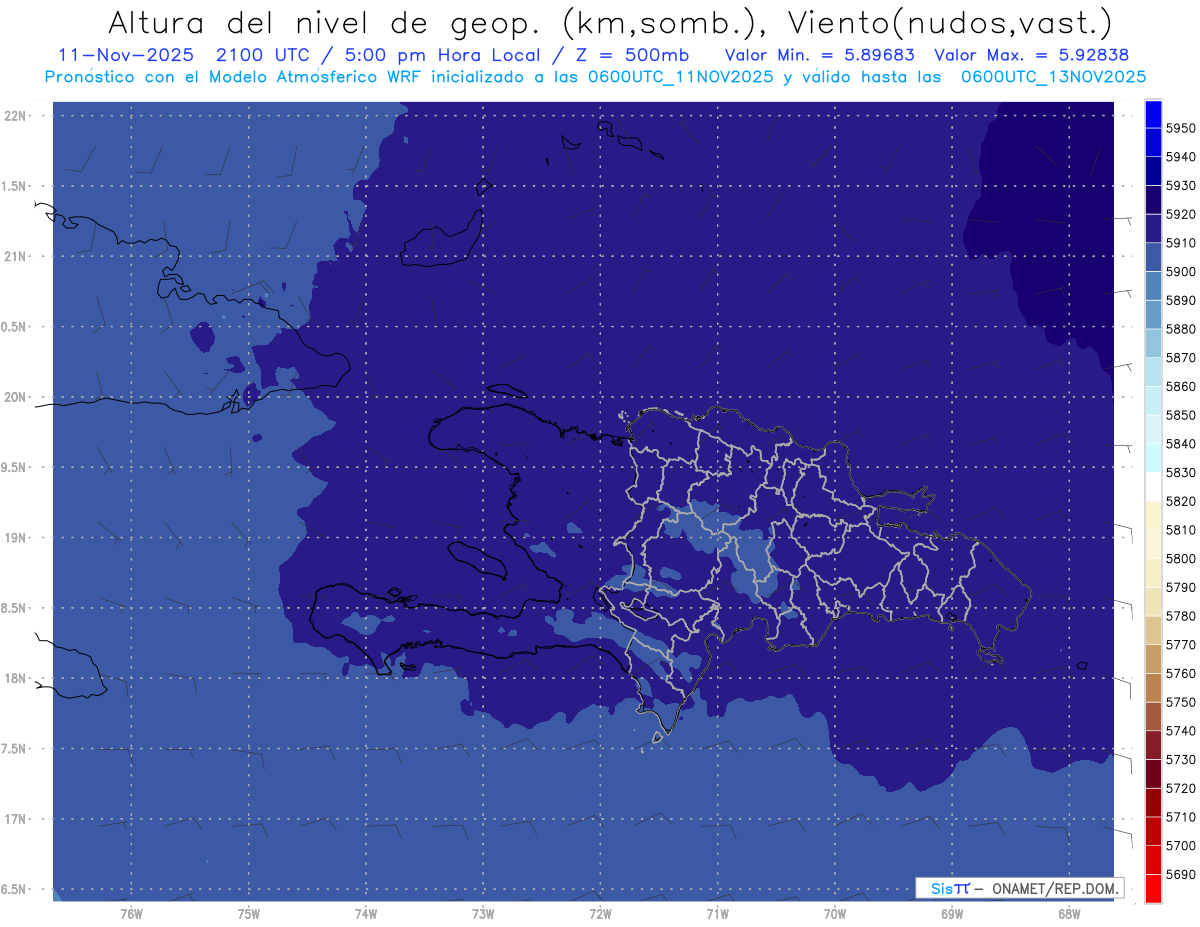1200x927 pixels.
Task: Click the pale yellow swatch between 5820 and 5810
Action: pos(1153,515)
